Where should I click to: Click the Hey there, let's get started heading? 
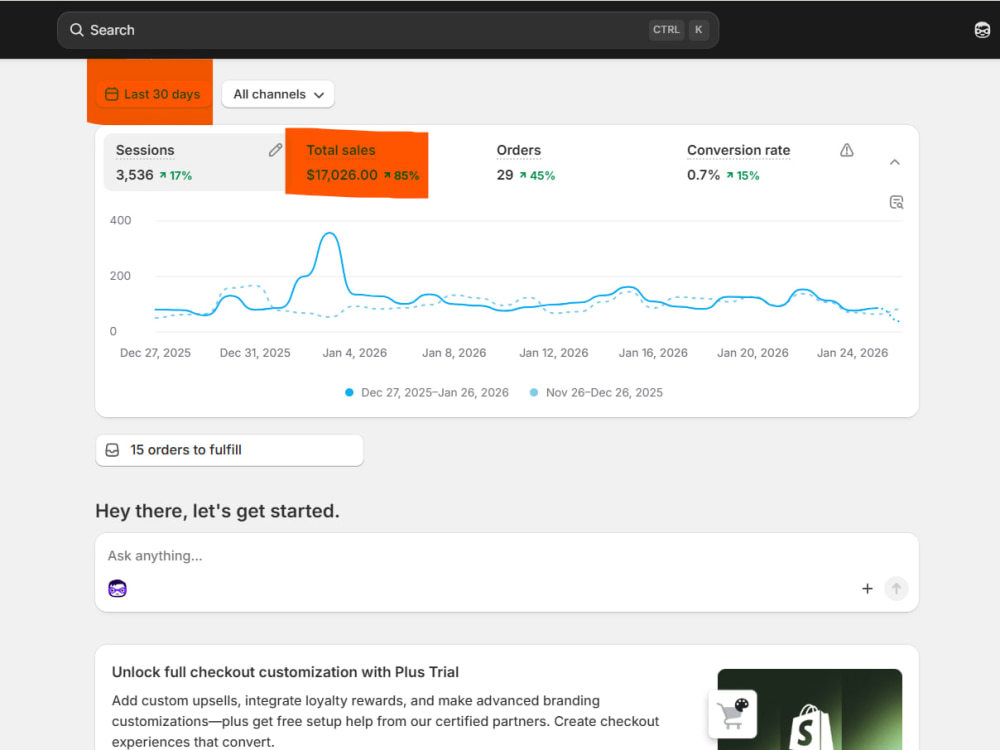click(x=217, y=511)
